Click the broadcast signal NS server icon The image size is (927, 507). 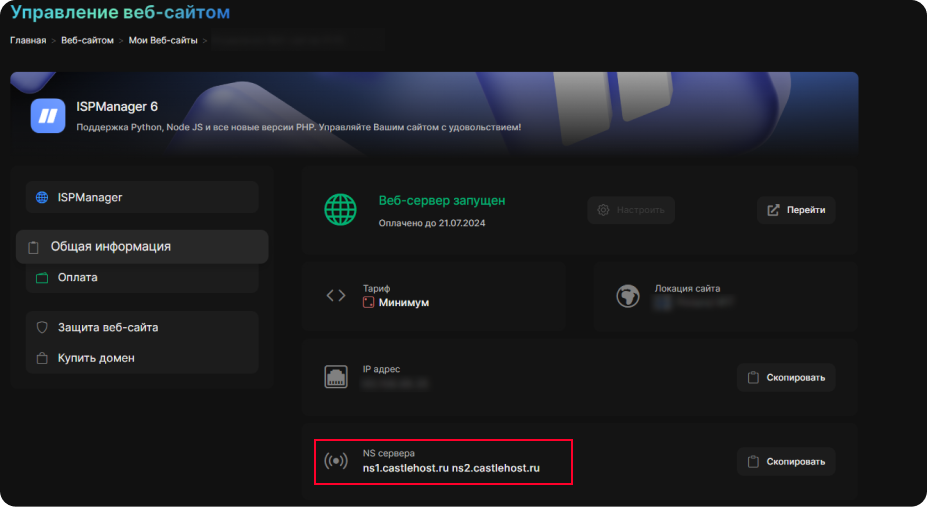point(336,461)
